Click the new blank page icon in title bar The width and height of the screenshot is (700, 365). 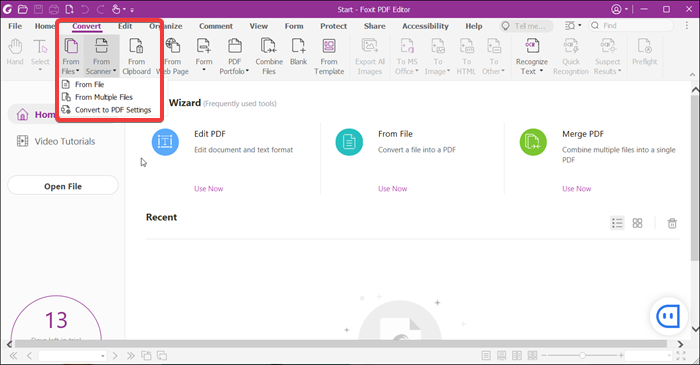69,9
